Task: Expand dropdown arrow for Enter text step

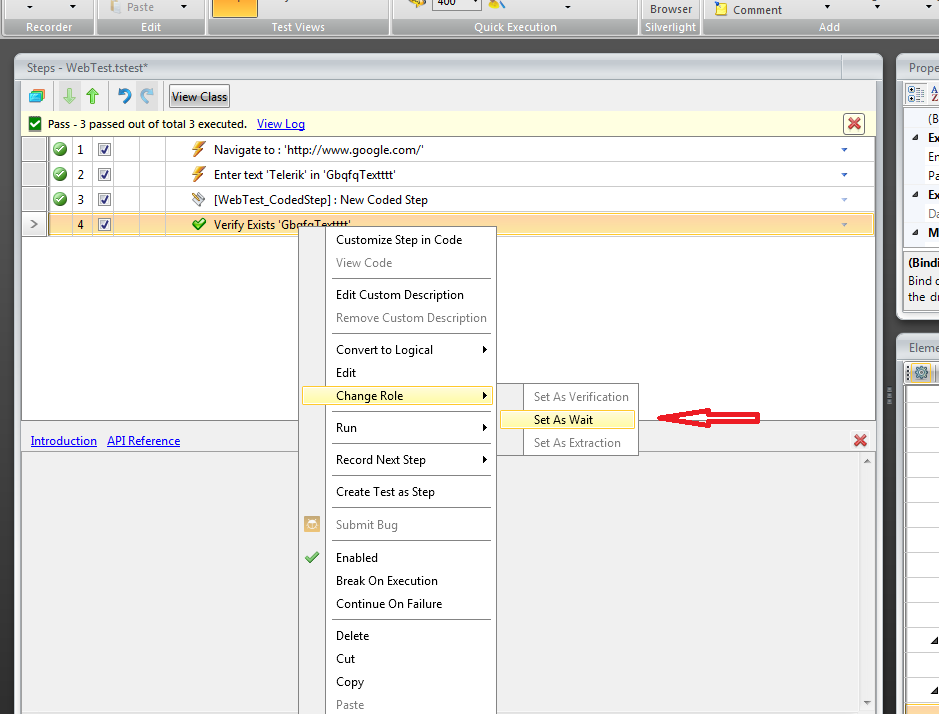Action: tap(844, 175)
